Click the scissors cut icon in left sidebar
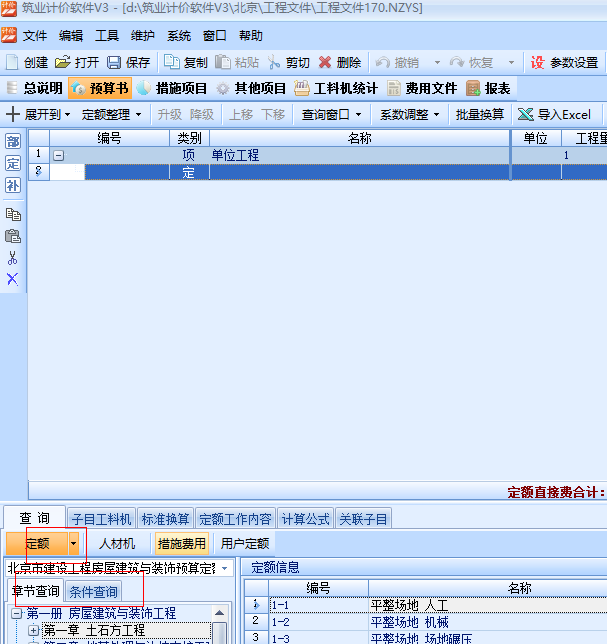The width and height of the screenshot is (607, 644). pyautogui.click(x=13, y=257)
